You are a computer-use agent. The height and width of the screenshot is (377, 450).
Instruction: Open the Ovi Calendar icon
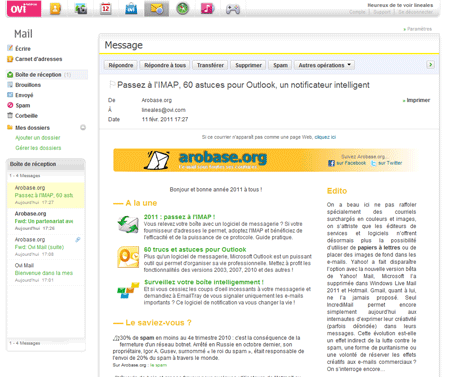click(x=106, y=9)
